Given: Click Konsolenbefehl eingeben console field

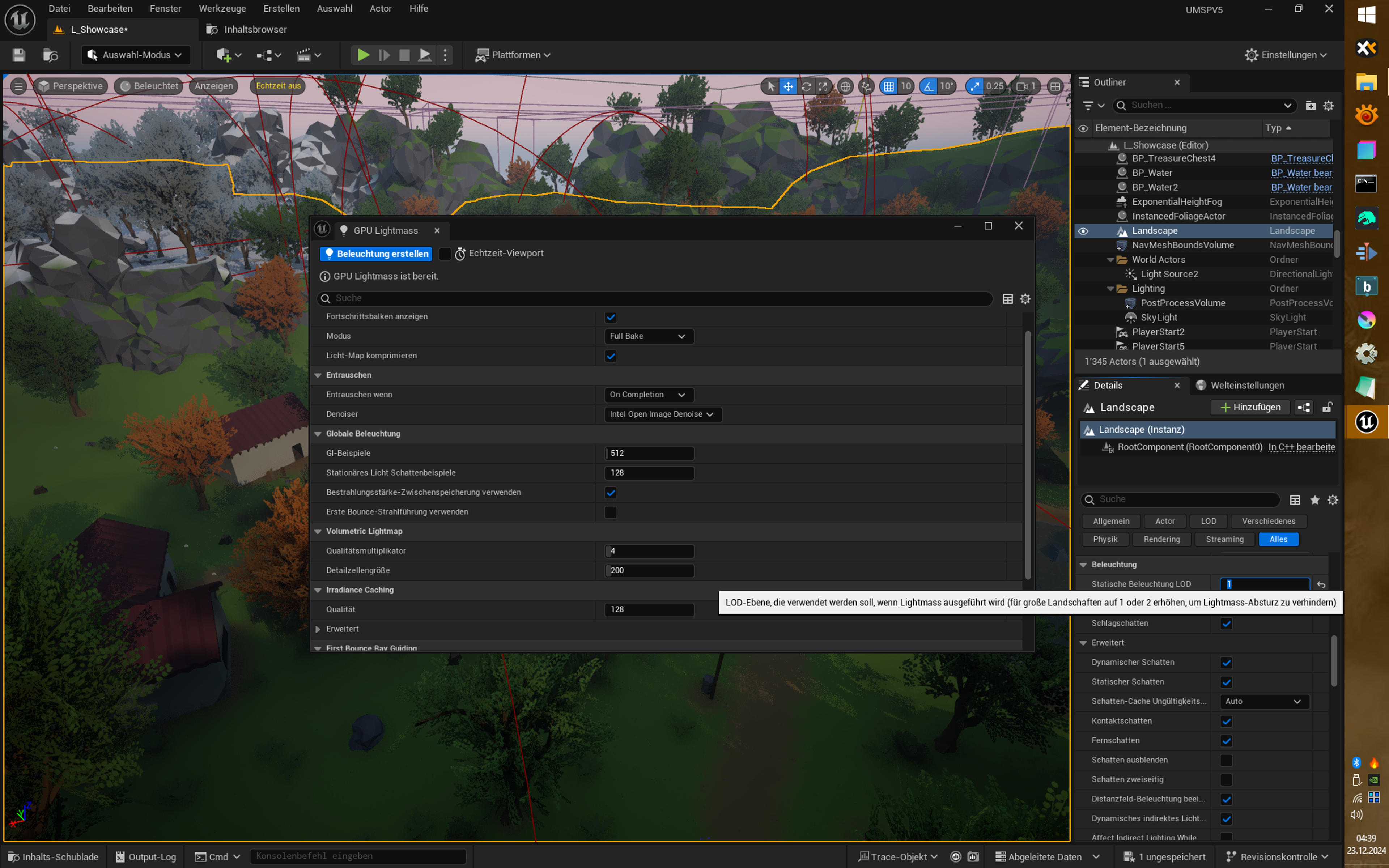Looking at the screenshot, I should 358,856.
